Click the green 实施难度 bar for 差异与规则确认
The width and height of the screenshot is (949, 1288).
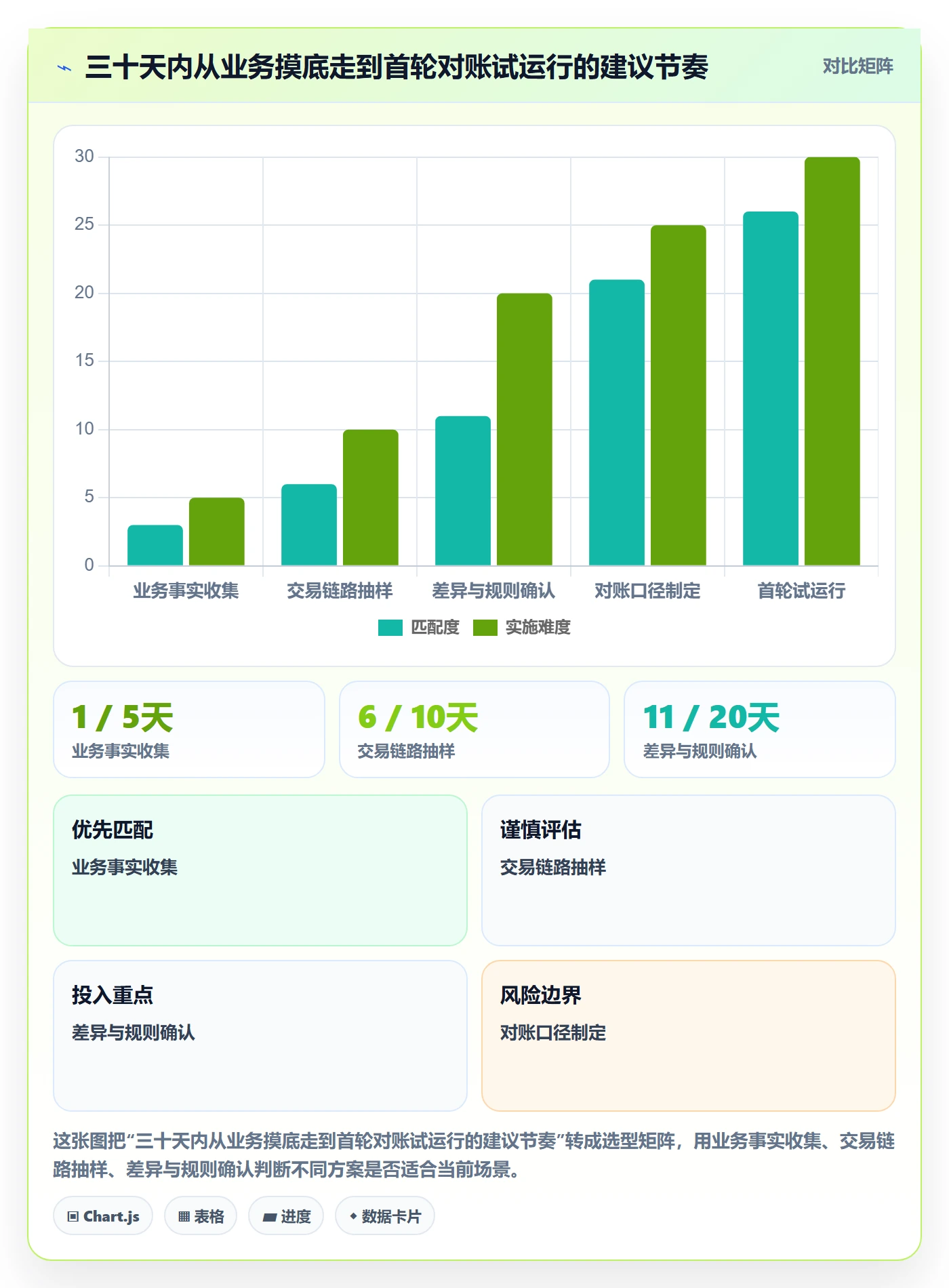[x=525, y=429]
